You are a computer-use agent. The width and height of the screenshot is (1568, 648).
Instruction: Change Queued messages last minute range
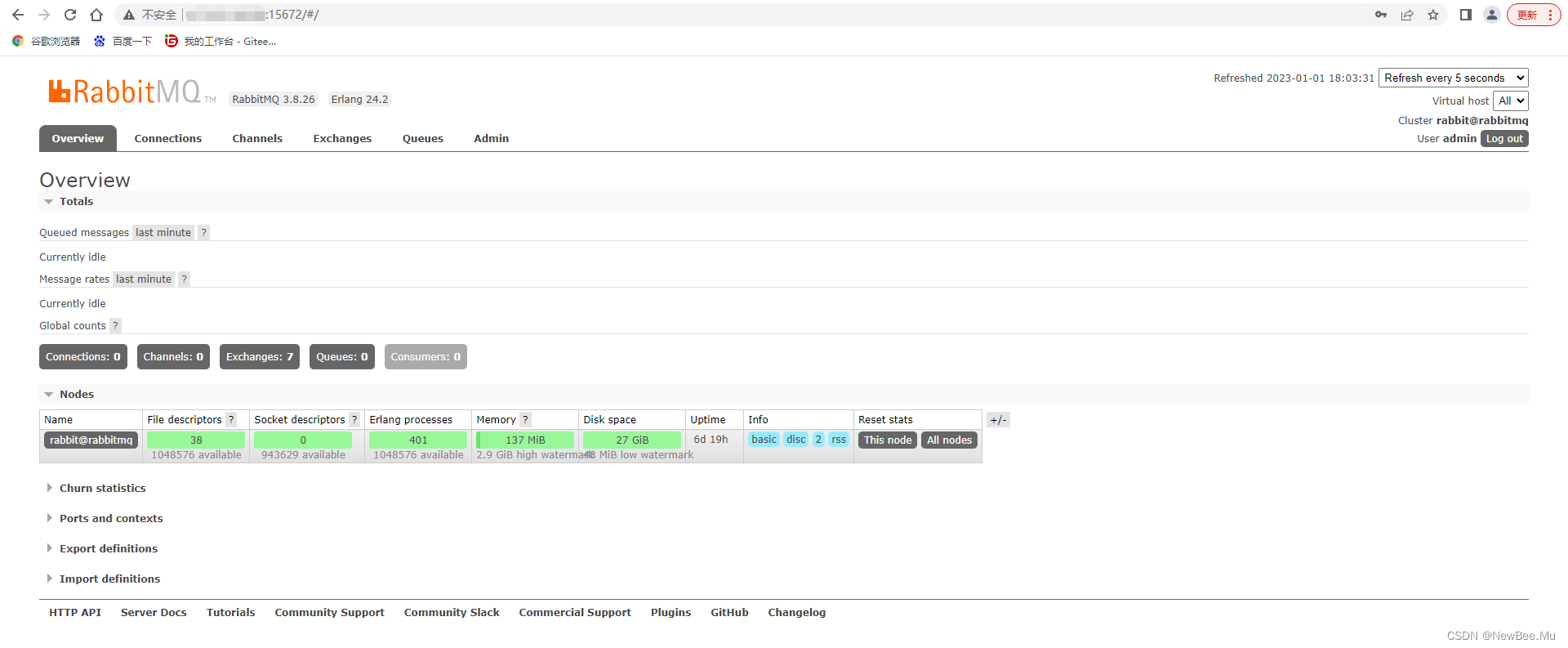click(163, 233)
